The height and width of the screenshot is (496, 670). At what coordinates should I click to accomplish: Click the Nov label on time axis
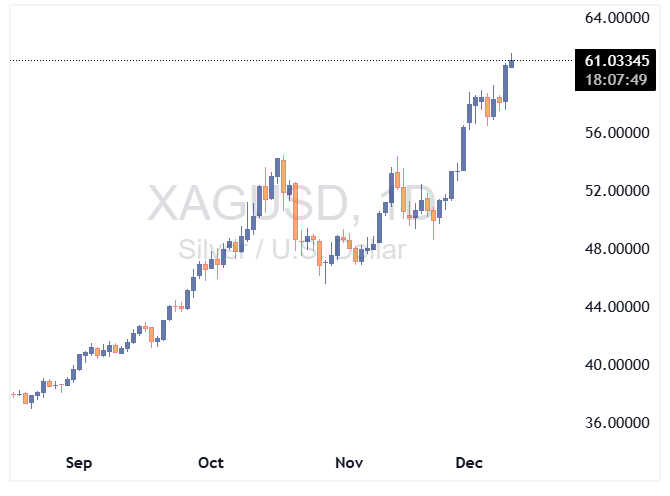click(348, 463)
